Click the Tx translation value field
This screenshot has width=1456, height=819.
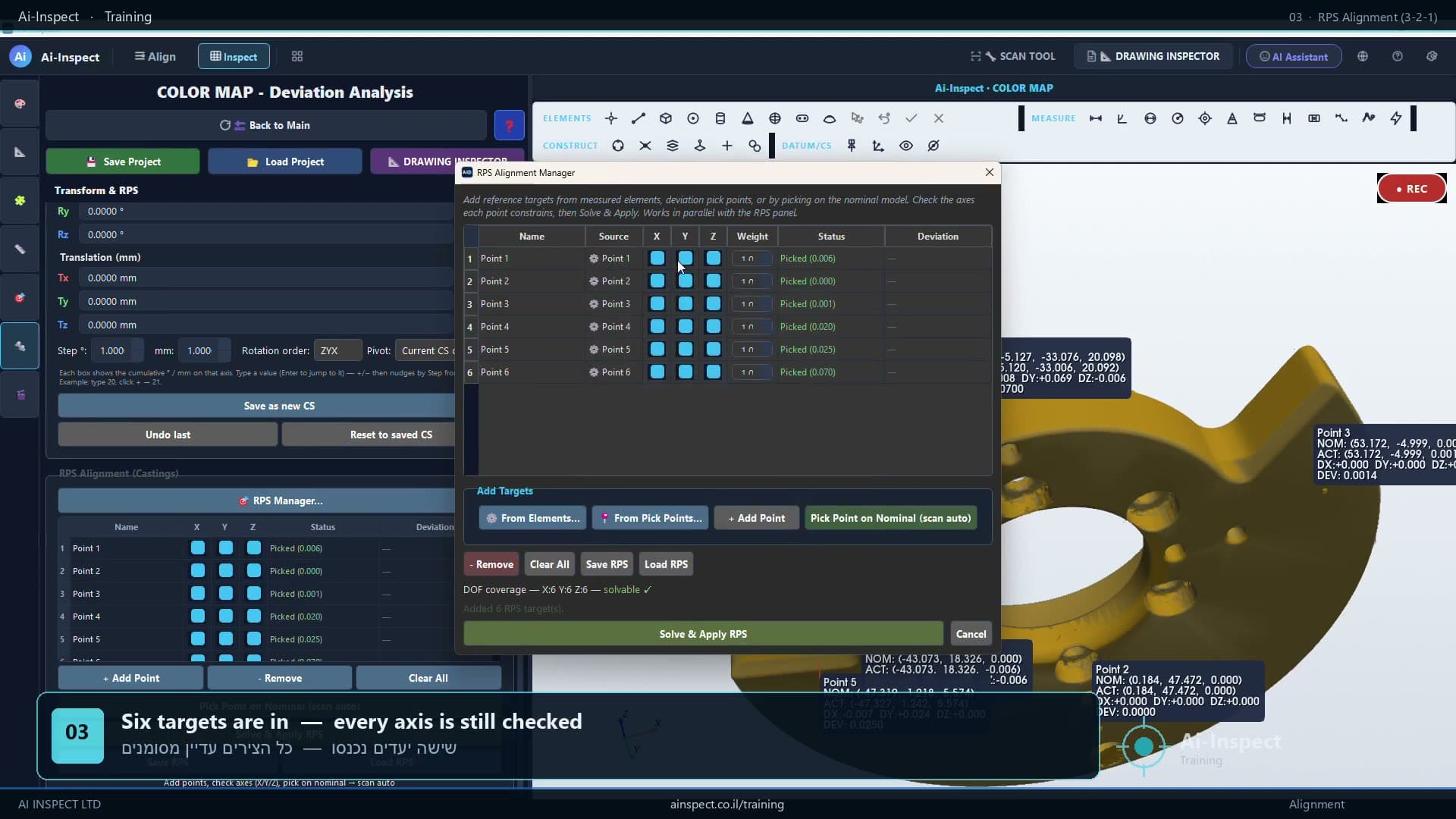(265, 278)
